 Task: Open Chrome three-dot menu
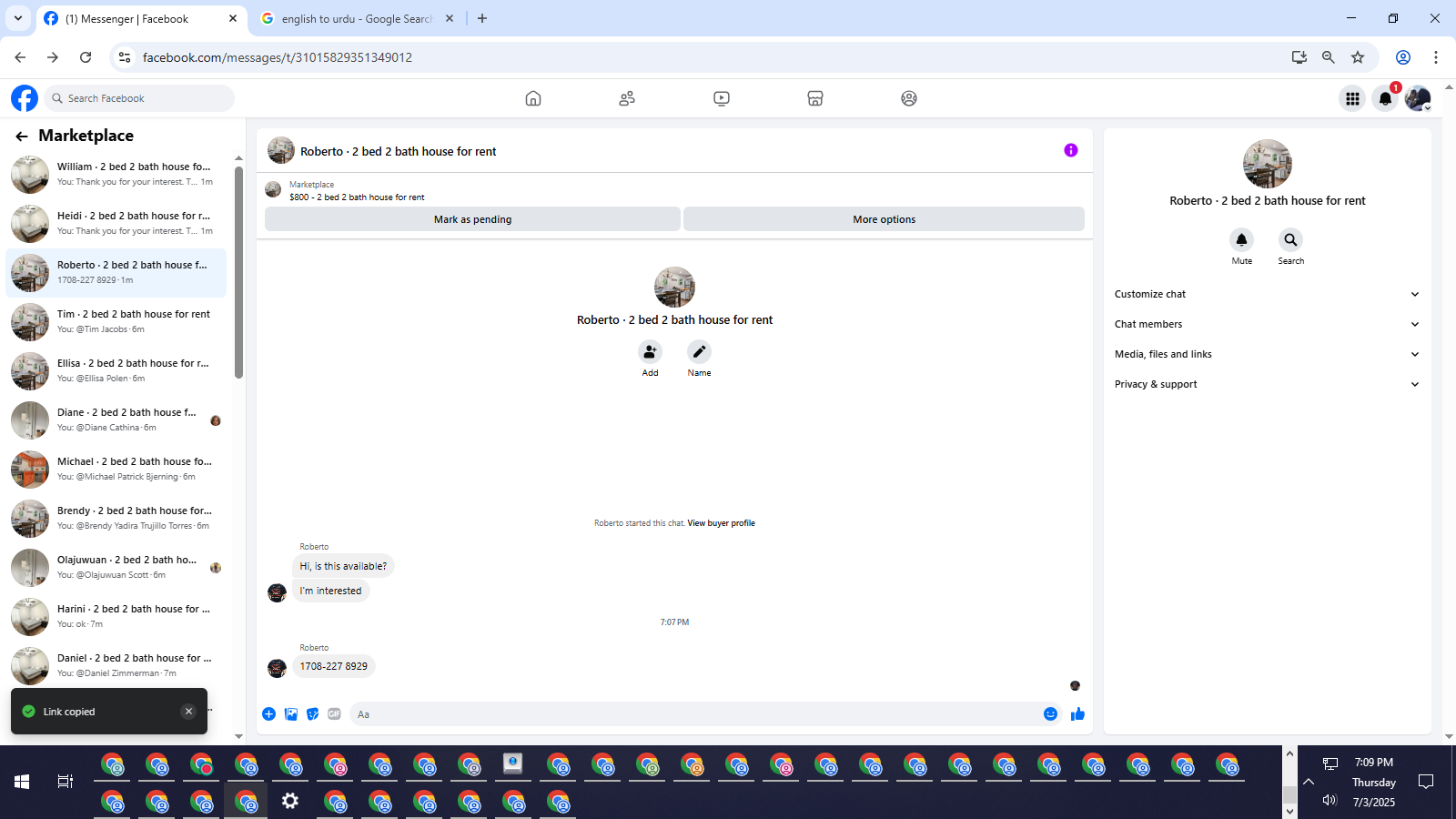tap(1435, 57)
